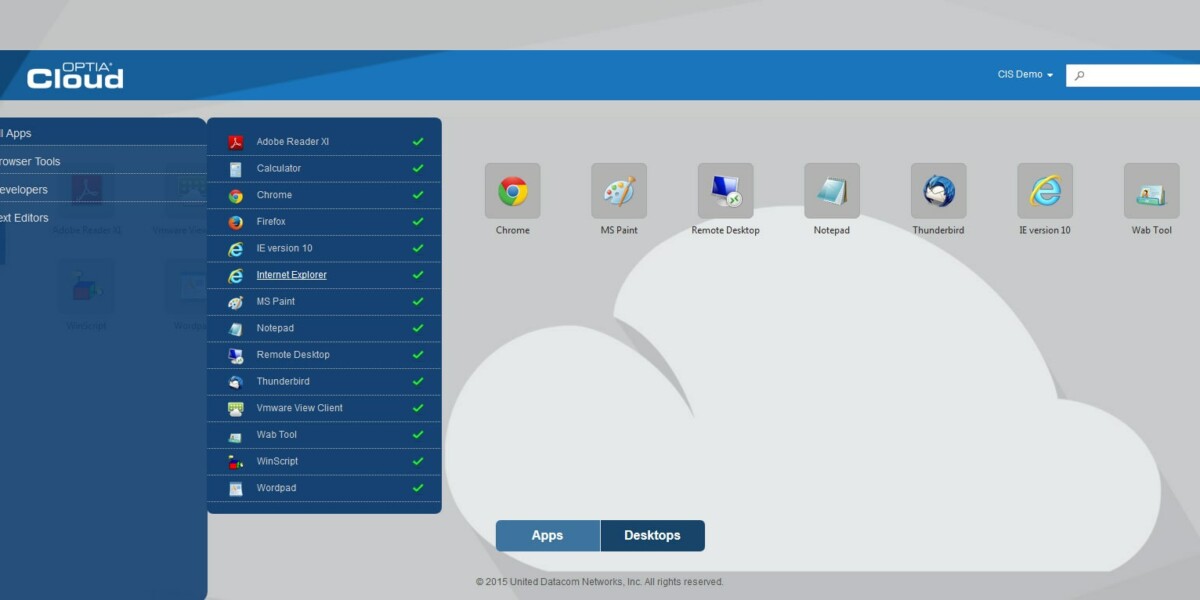Launch the Wab Tool tile icon
Viewport: 1200px width, 600px height.
(x=1152, y=191)
